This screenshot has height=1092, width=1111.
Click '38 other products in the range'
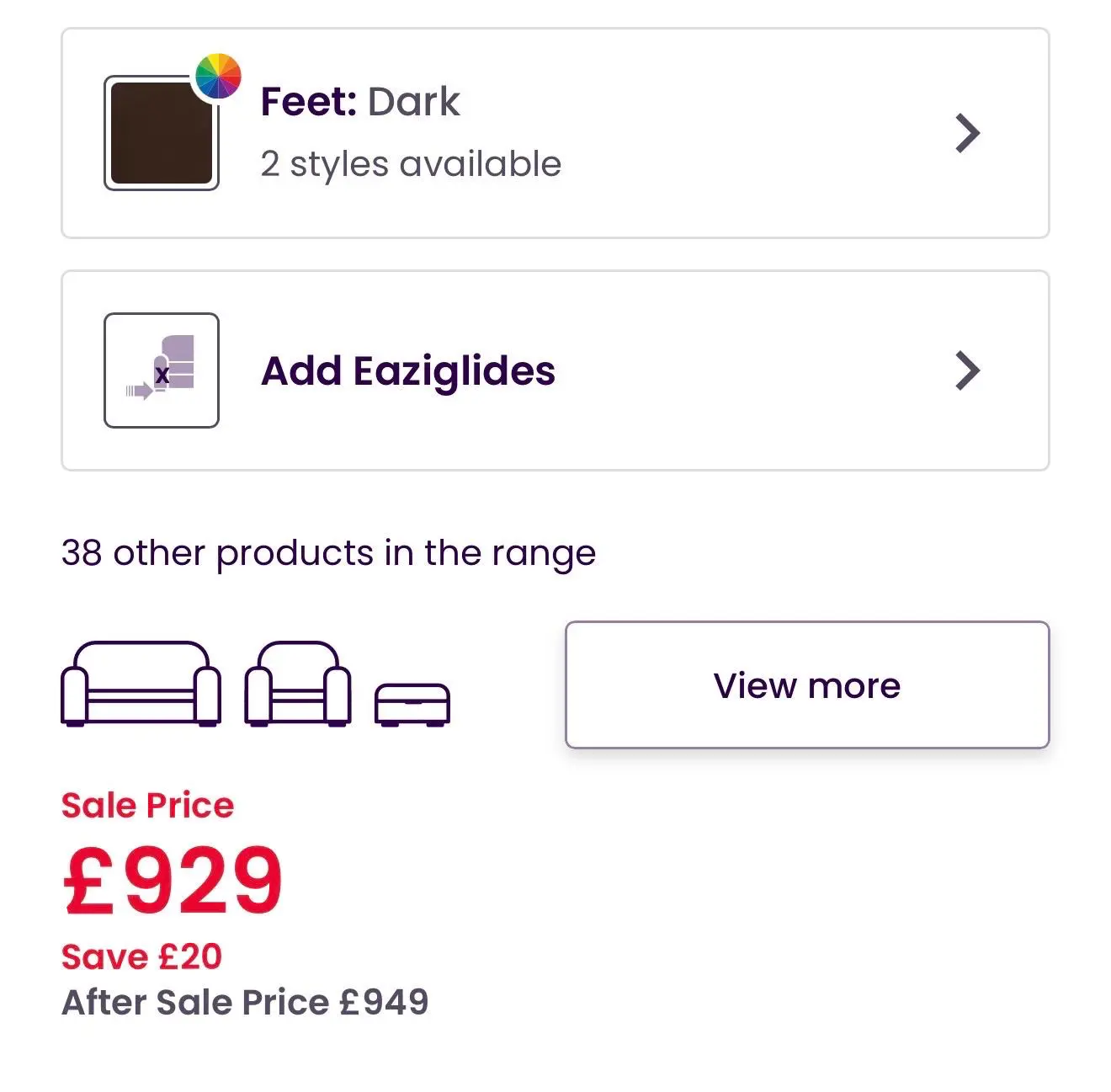click(328, 553)
